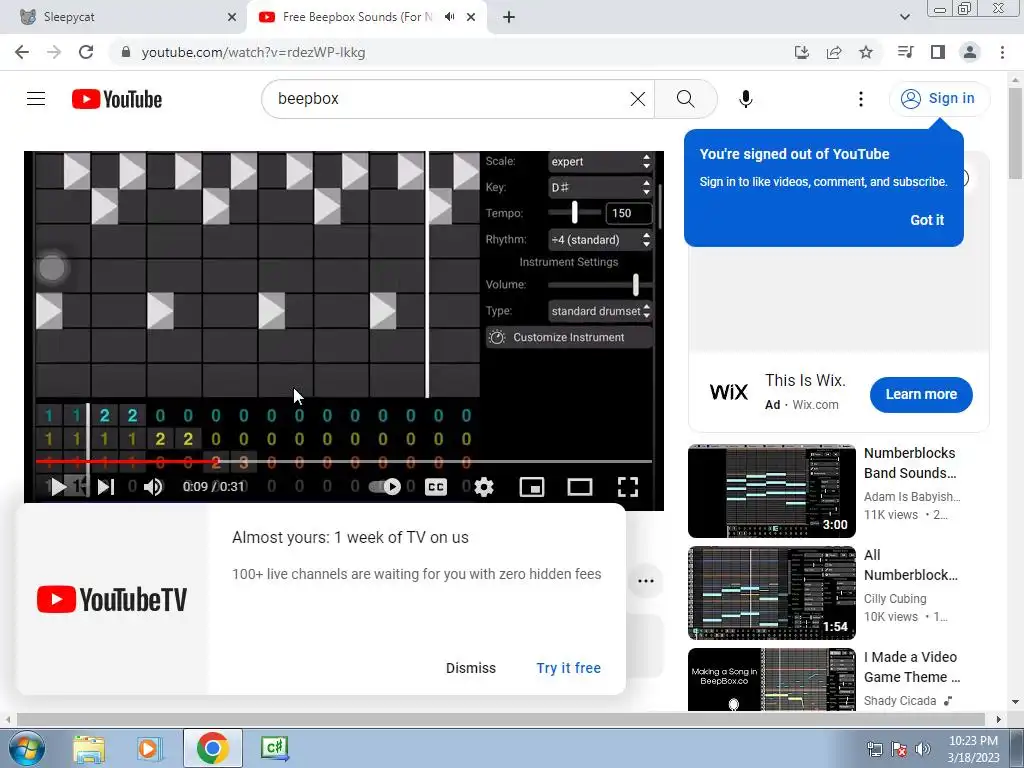The image size is (1024, 768).
Task: Open the taskbar clock showing 10:23 PM
Action: [972, 748]
